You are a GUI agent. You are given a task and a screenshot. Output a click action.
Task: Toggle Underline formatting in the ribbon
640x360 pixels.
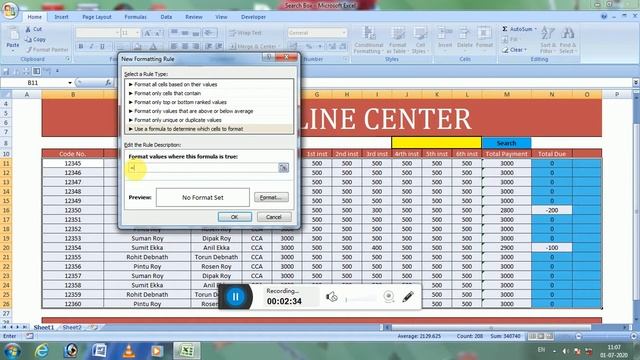pos(102,47)
